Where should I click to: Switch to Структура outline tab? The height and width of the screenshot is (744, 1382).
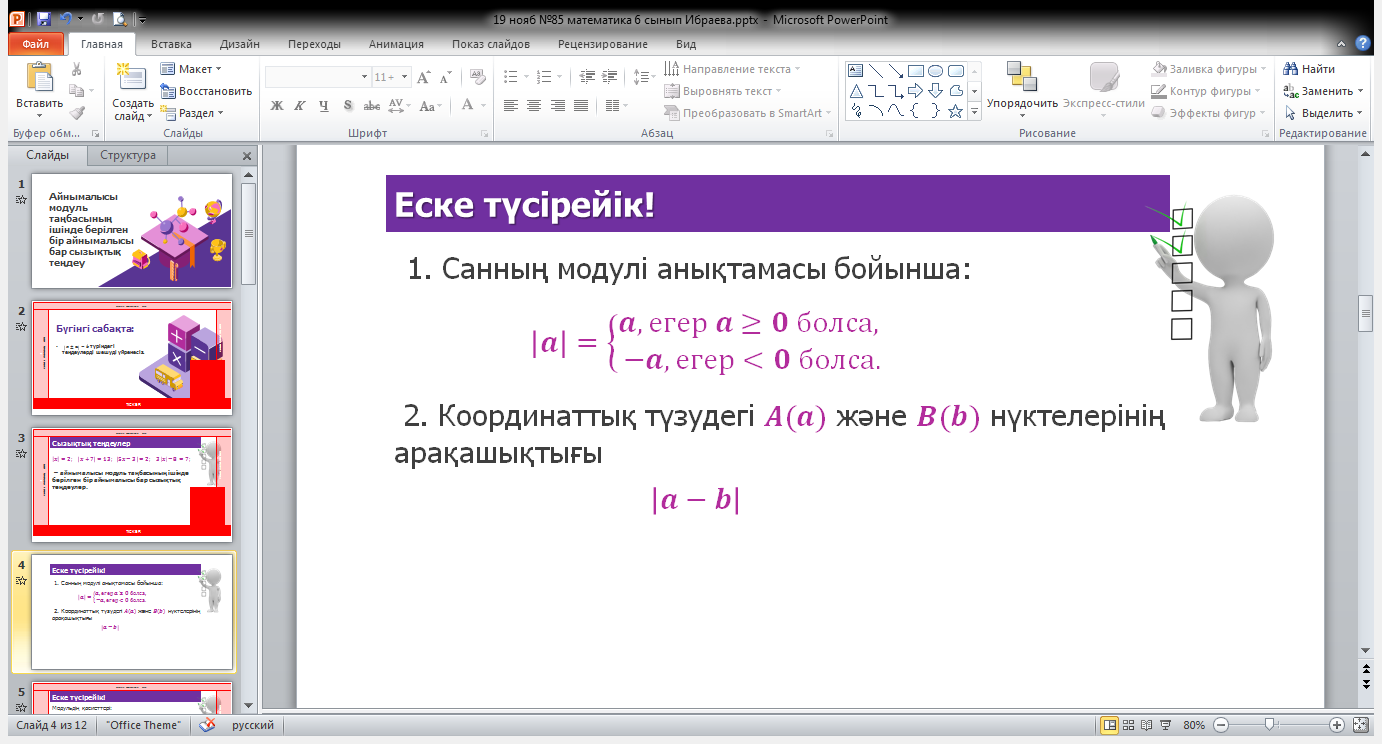[x=128, y=155]
